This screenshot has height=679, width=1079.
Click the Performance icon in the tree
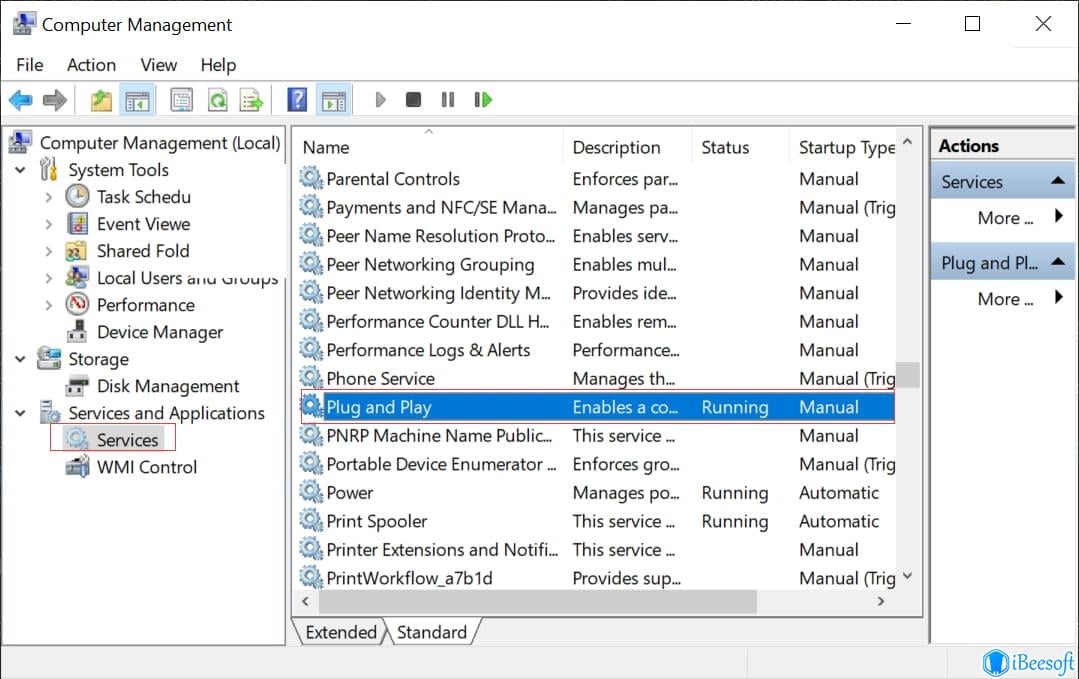pos(77,304)
